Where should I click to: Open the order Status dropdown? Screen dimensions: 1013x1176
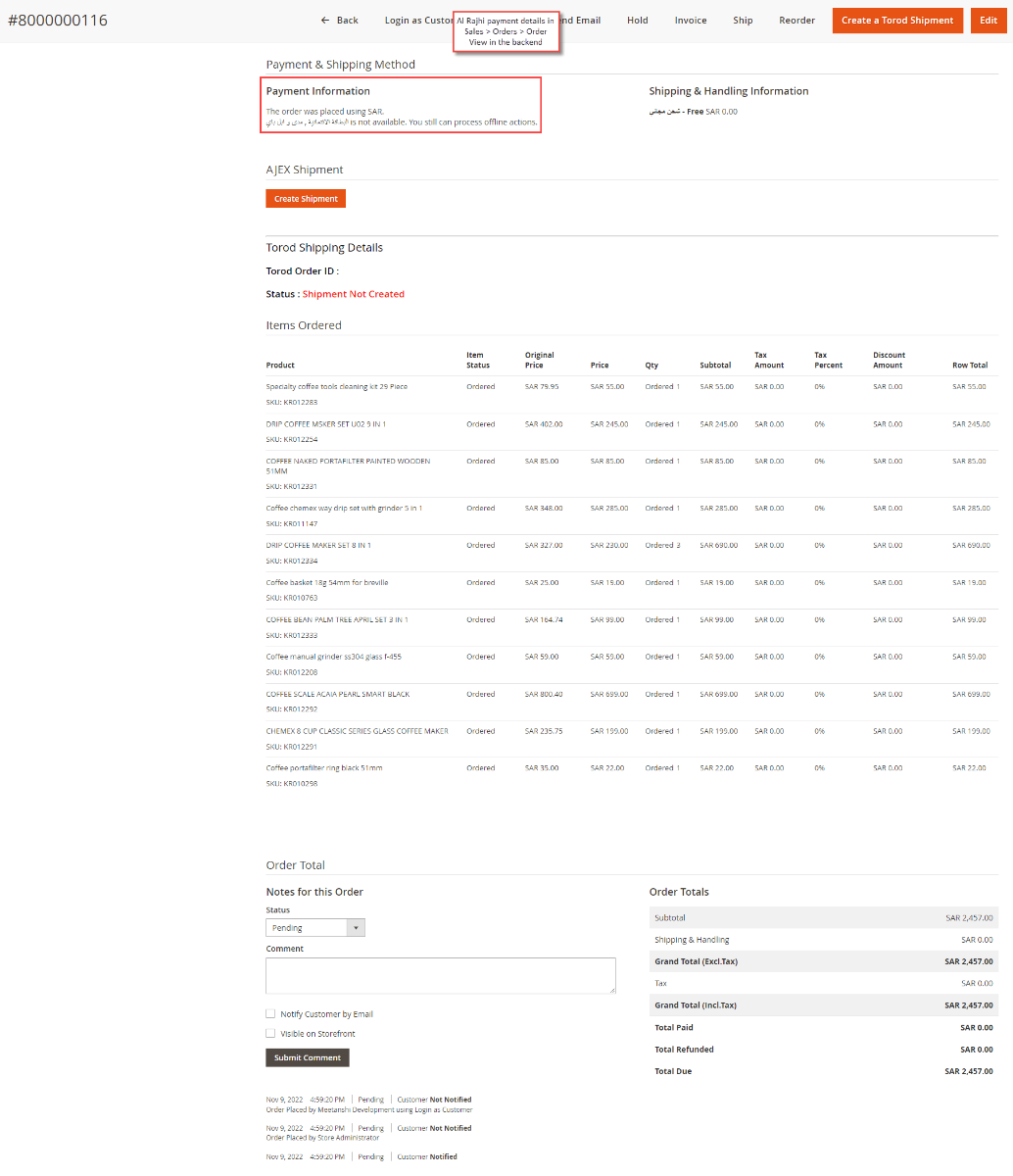pos(307,927)
